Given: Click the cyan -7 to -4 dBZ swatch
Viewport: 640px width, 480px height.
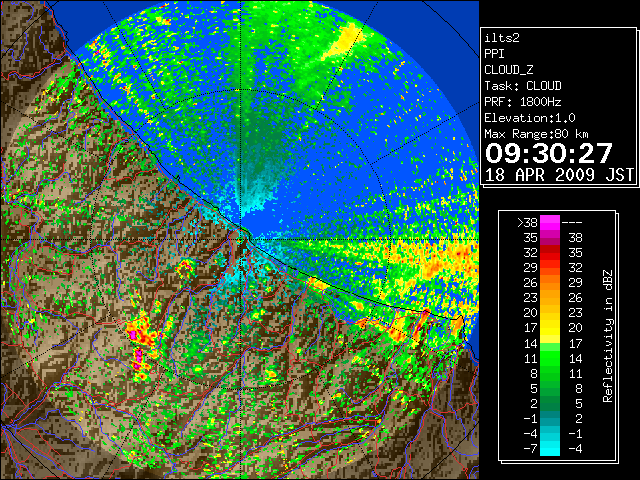Looking at the screenshot, I should 550,448.
